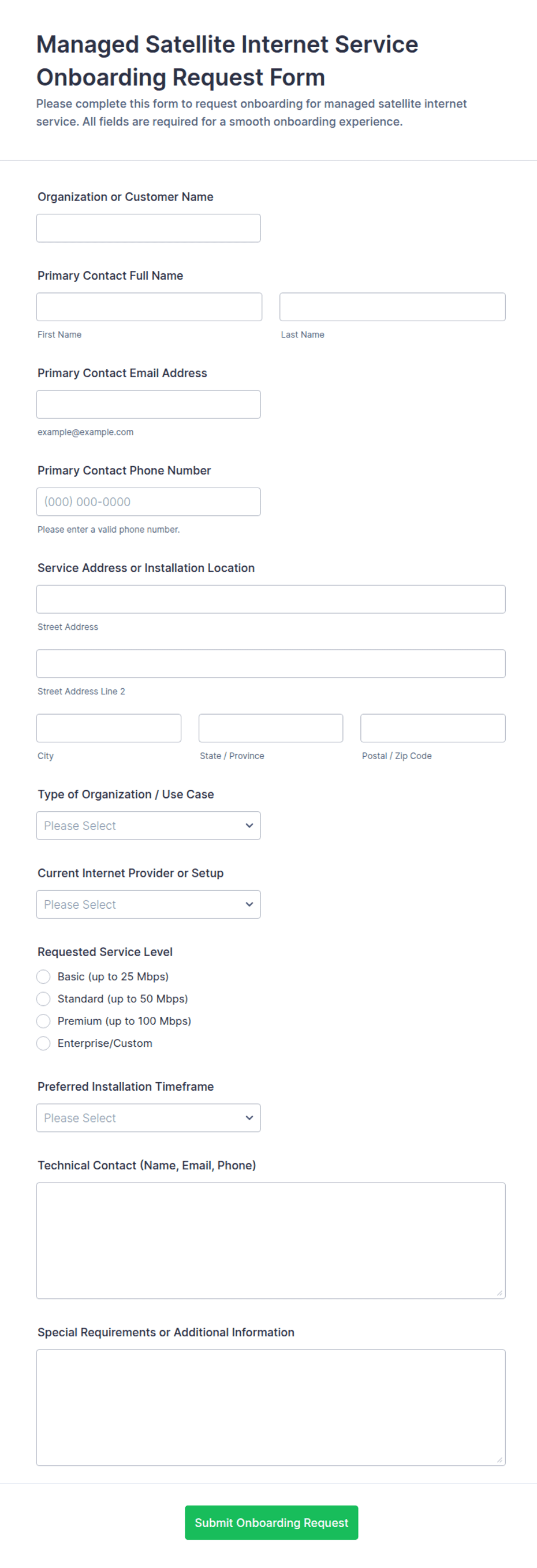Screen dimensions: 537x1568
Task: Click the State / Province field
Action: point(271,728)
